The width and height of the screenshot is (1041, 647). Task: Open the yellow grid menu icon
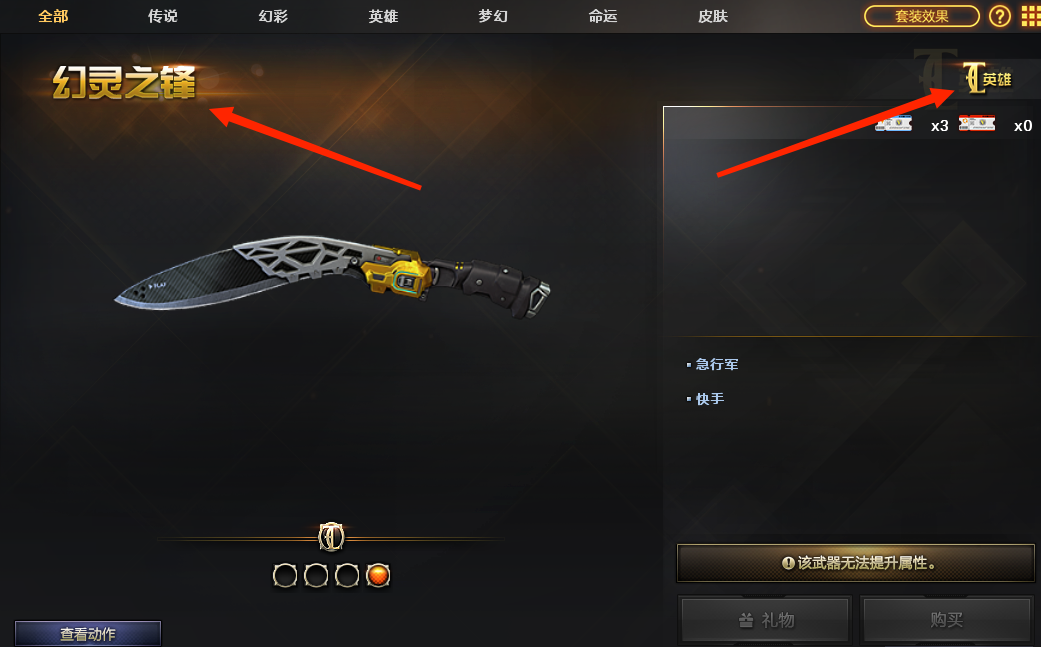[1031, 16]
